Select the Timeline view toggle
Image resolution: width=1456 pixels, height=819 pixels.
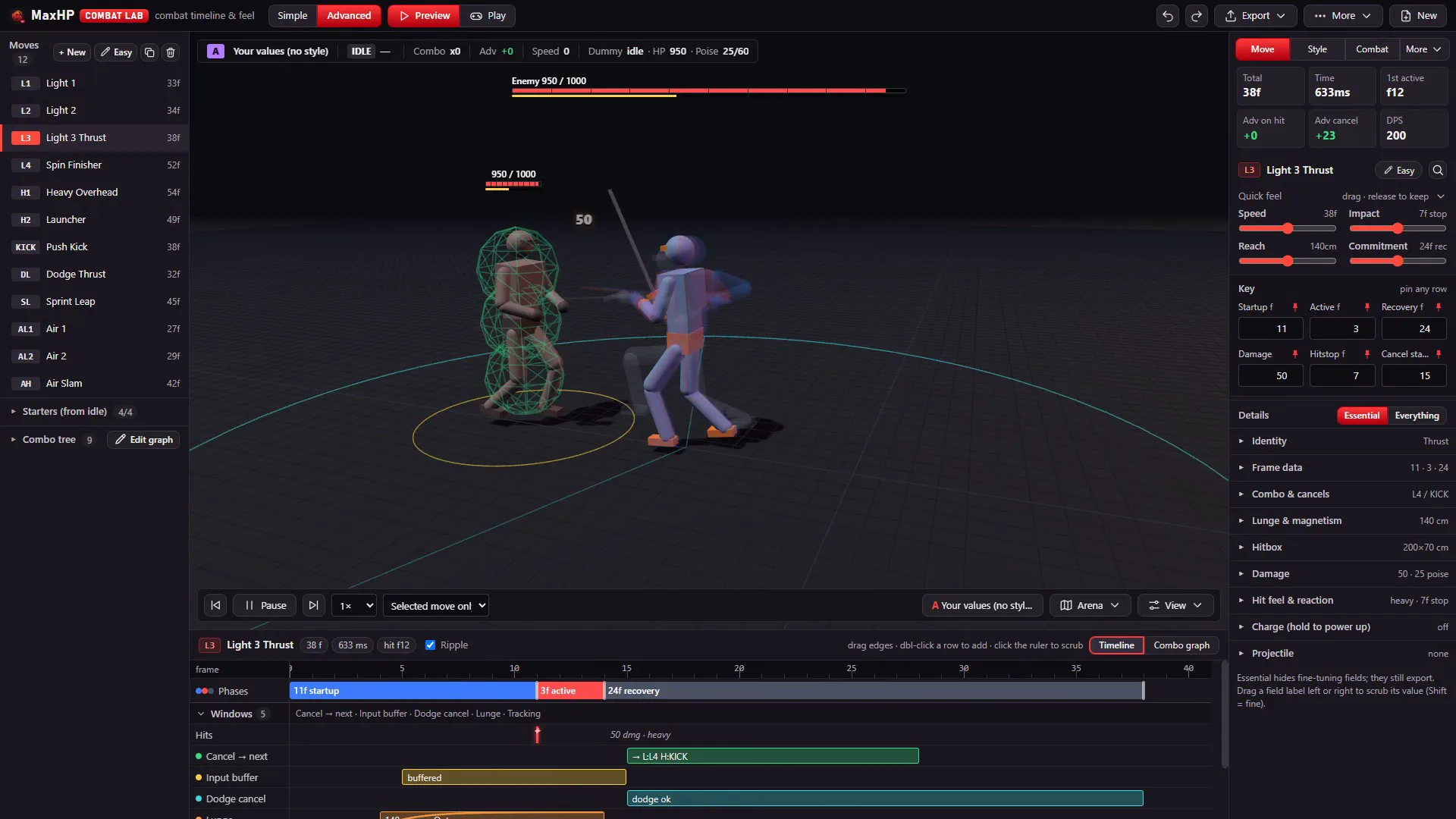(x=1116, y=645)
